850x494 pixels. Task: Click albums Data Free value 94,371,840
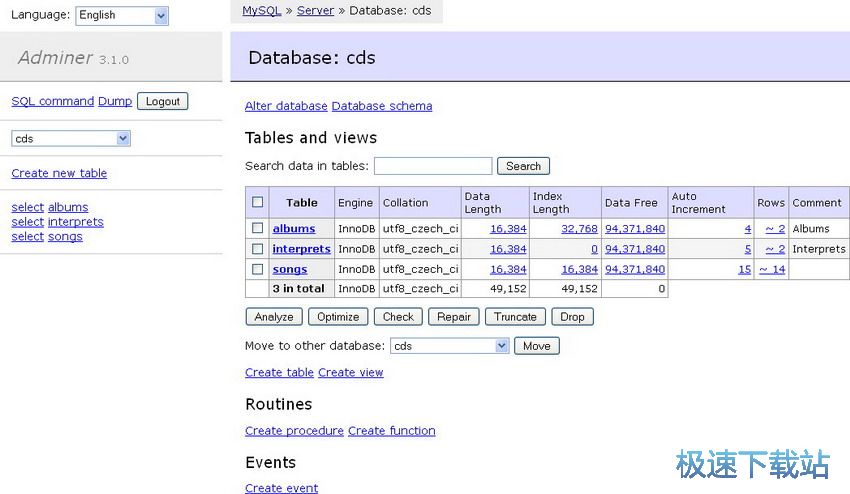click(635, 229)
